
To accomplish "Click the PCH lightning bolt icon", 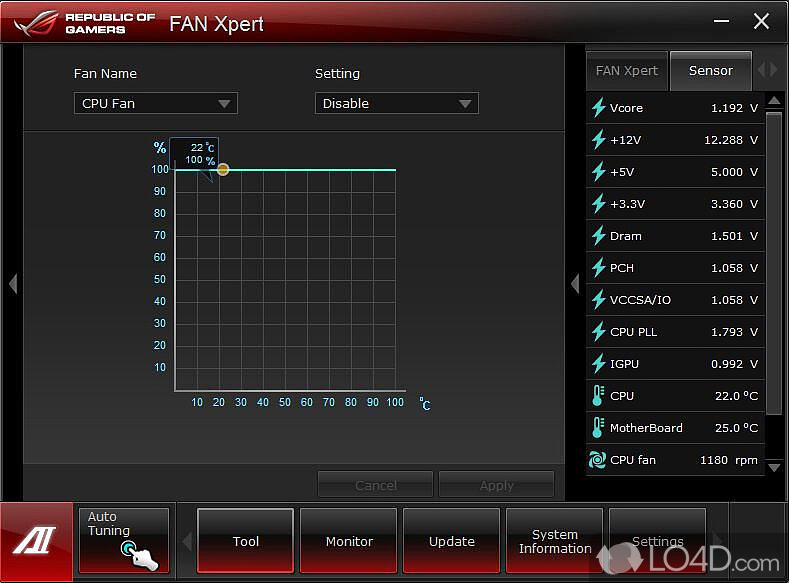I will 598,268.
